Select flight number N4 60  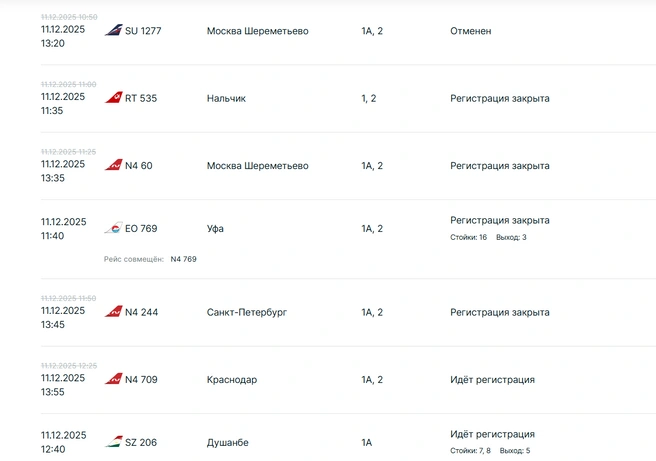pyautogui.click(x=138, y=166)
